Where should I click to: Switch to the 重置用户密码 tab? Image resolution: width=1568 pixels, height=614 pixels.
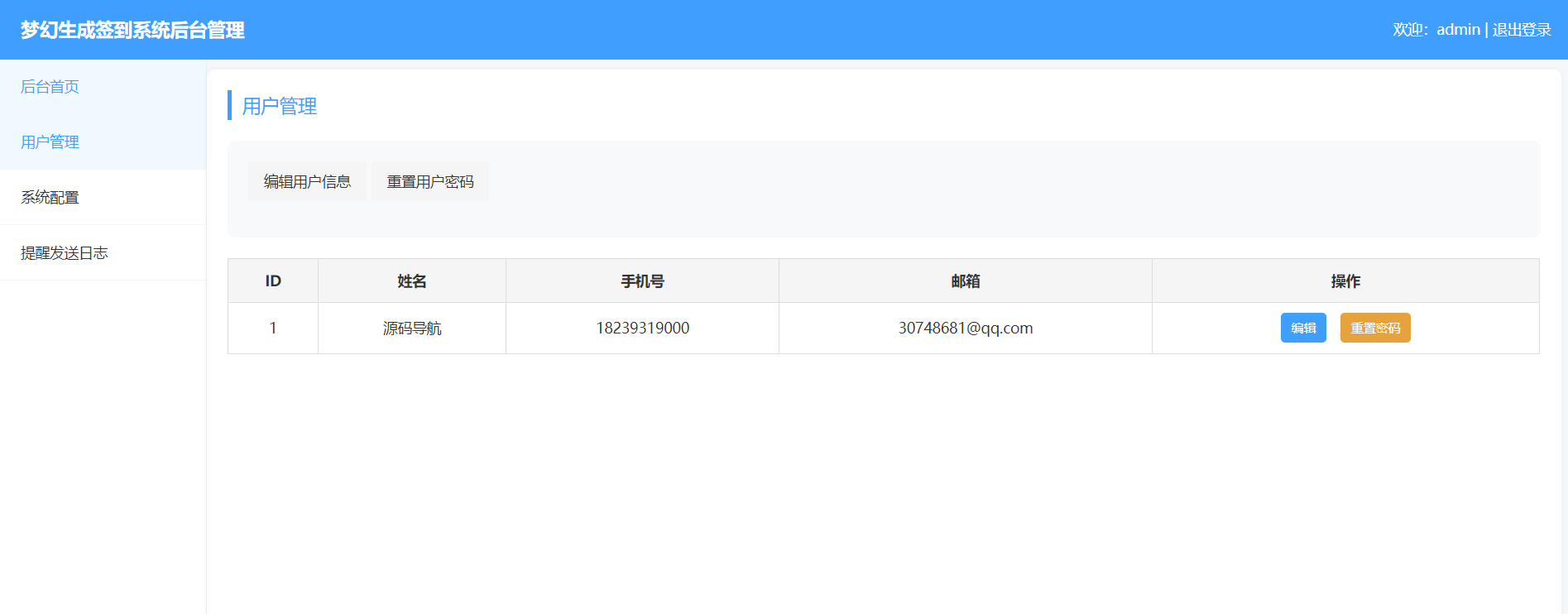click(x=430, y=181)
